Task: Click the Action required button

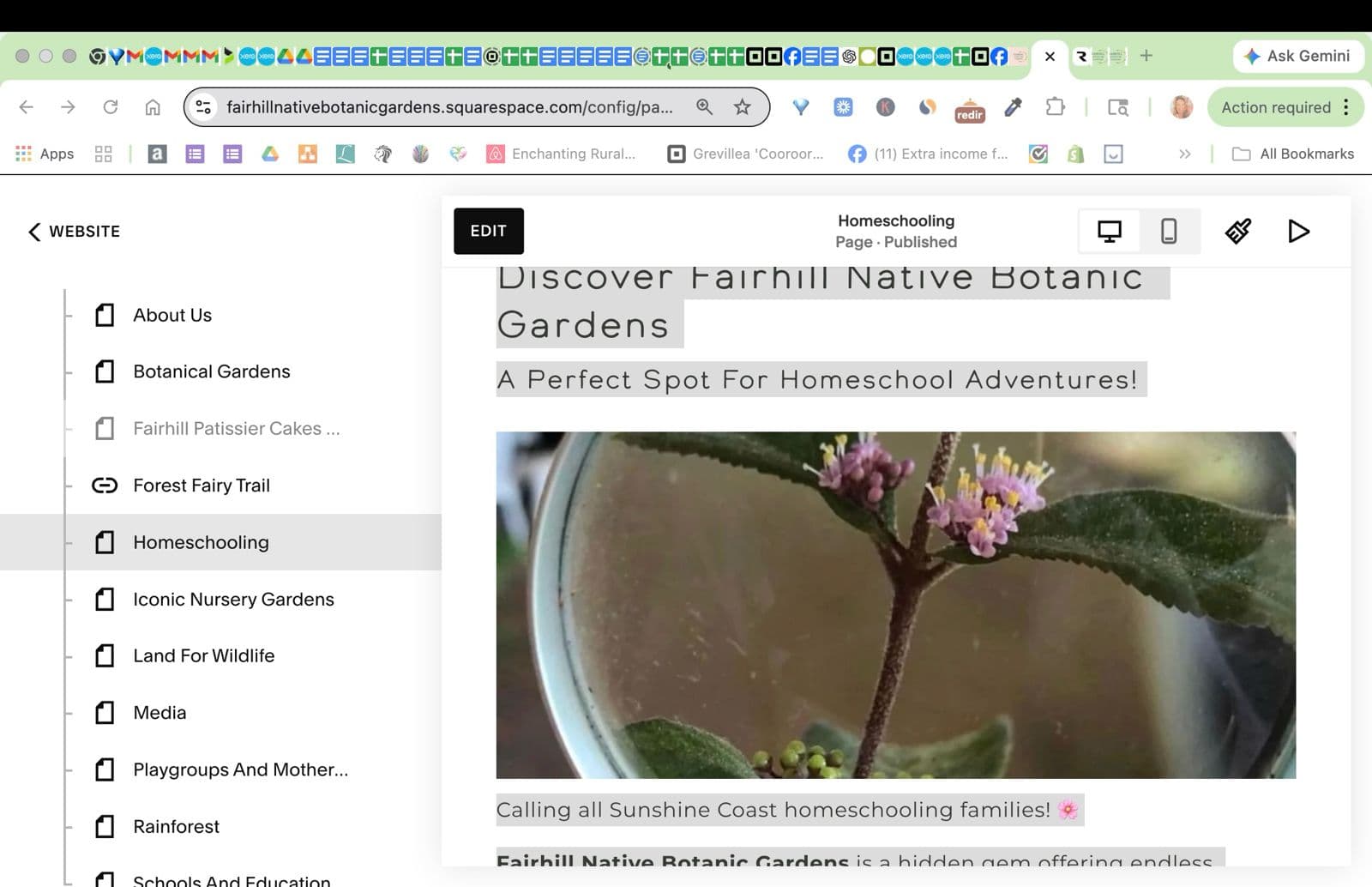Action: 1276,107
